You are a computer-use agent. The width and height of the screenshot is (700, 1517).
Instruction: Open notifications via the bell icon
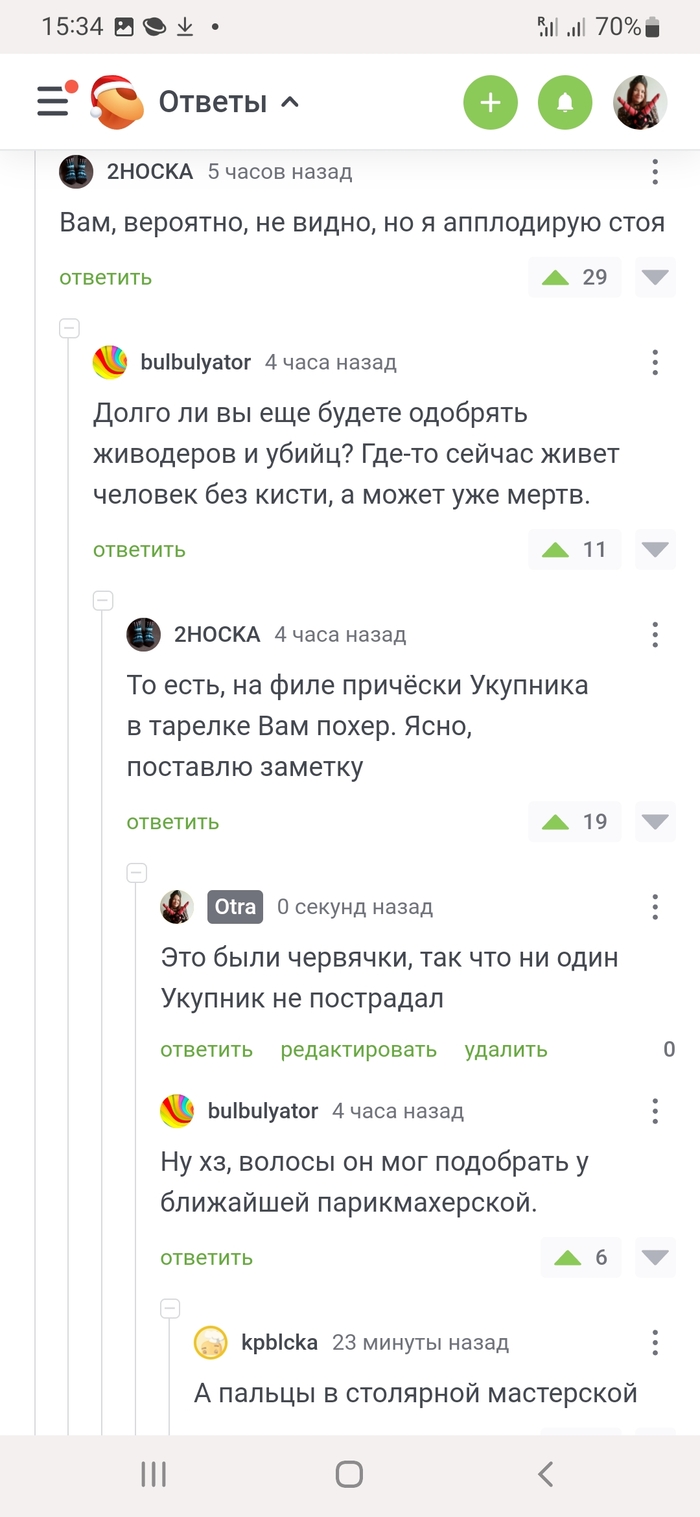point(565,102)
